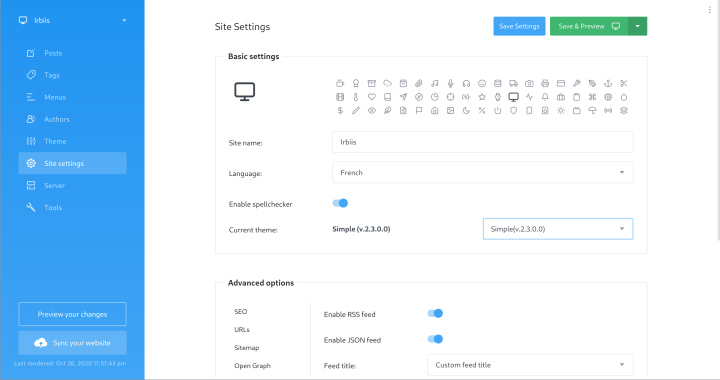
Task: Click the Save & Preview button
Action: coord(589,26)
